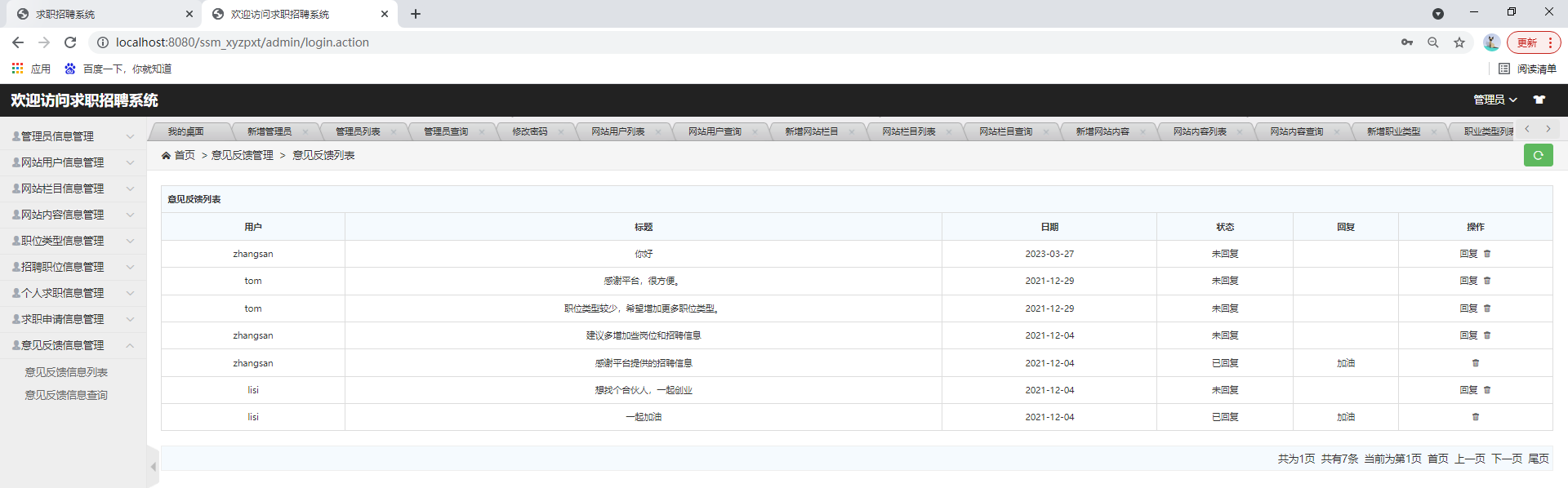This screenshot has width=1568, height=488.
Task: Close the 修改密码 tab
Action: pyautogui.click(x=561, y=131)
